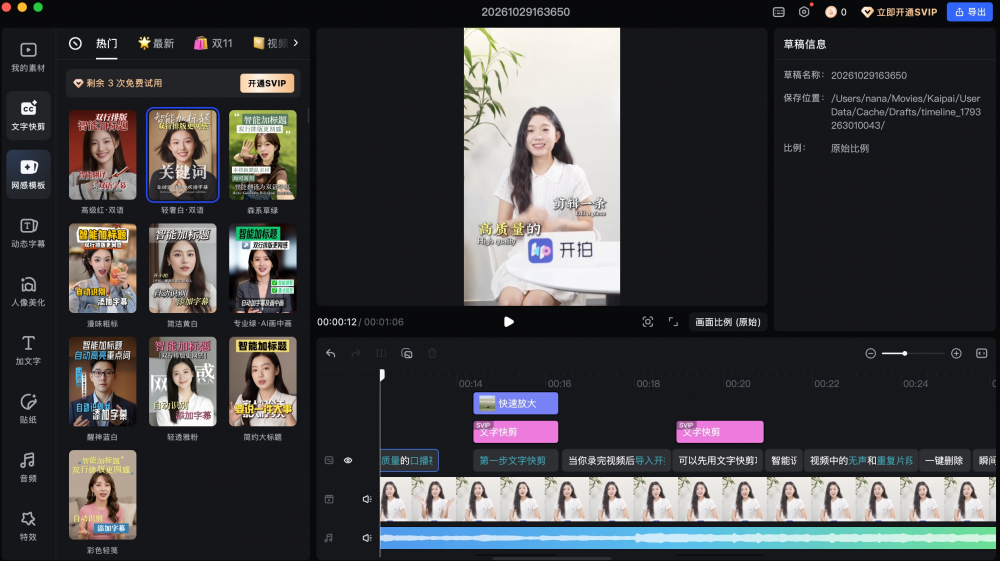Screen dimensions: 1000x561
Task: Enter fullscreen preview mode
Action: point(673,322)
